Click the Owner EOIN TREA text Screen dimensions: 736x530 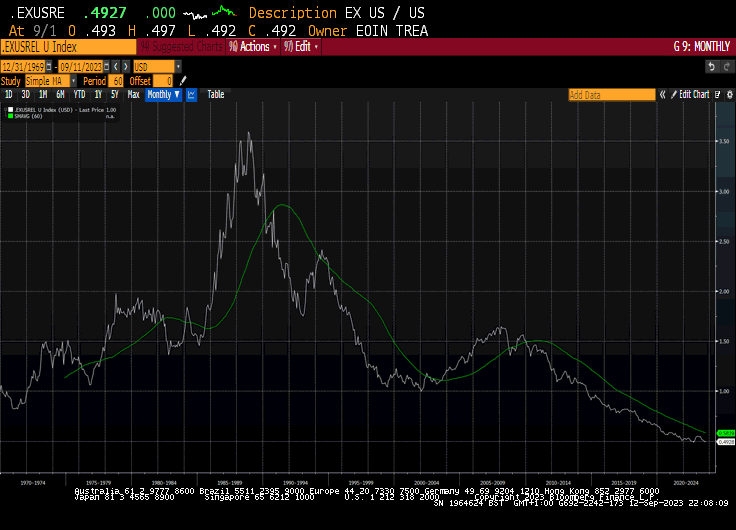coord(368,31)
